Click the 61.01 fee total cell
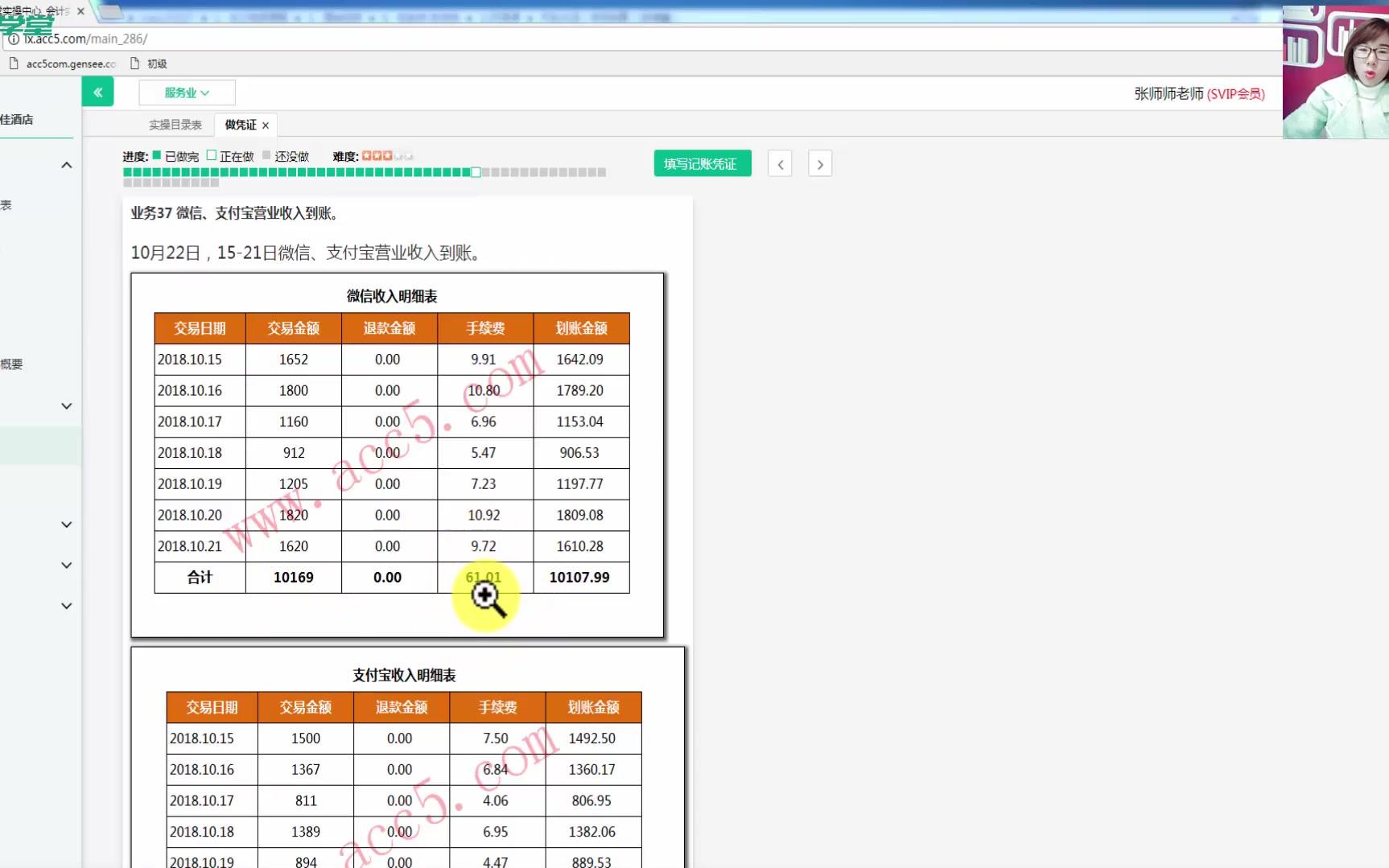 tap(484, 578)
